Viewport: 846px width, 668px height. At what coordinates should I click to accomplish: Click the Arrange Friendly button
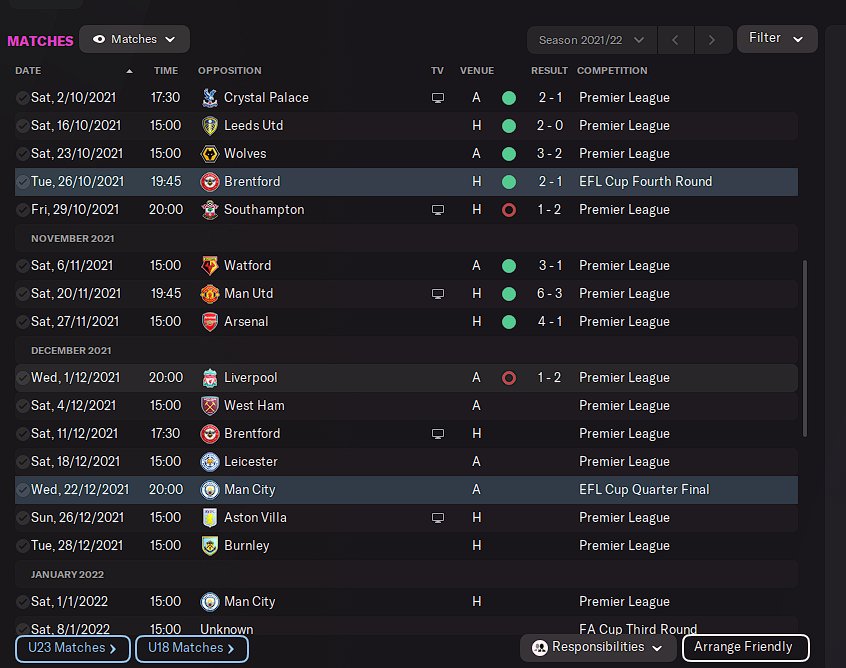(744, 647)
